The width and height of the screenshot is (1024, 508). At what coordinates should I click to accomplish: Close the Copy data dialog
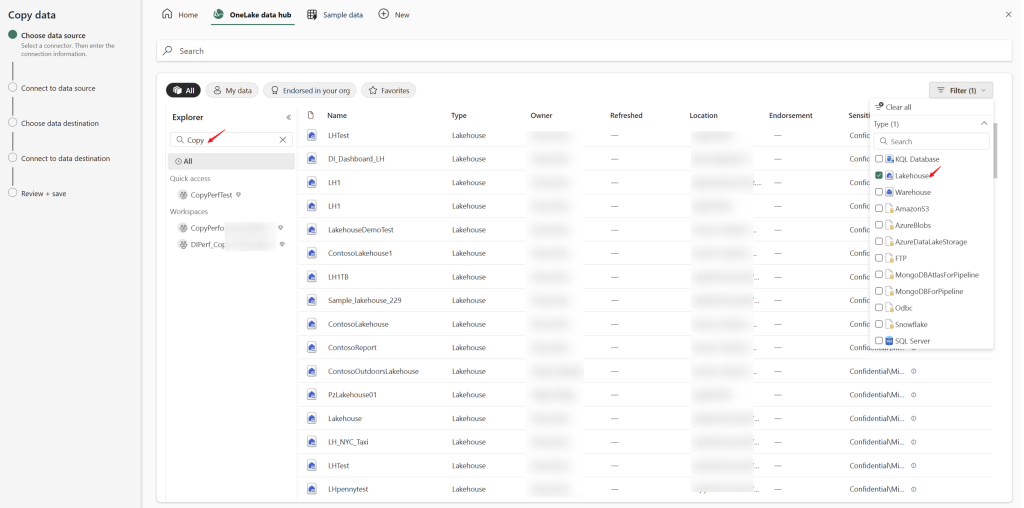click(x=1008, y=14)
